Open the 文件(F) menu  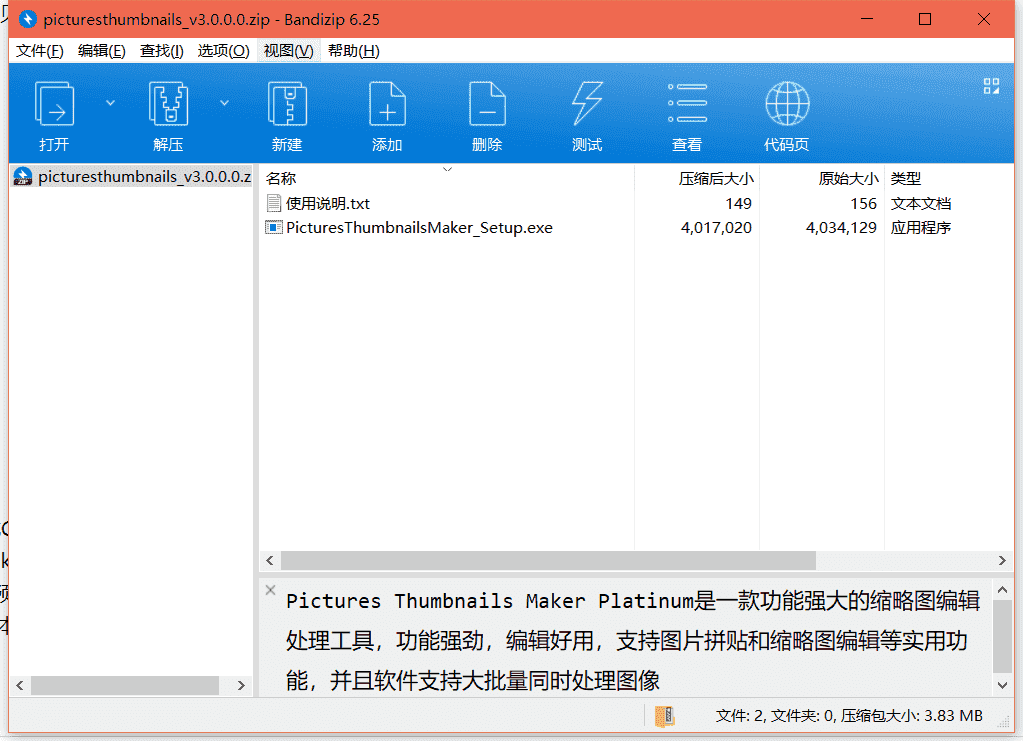pos(40,51)
